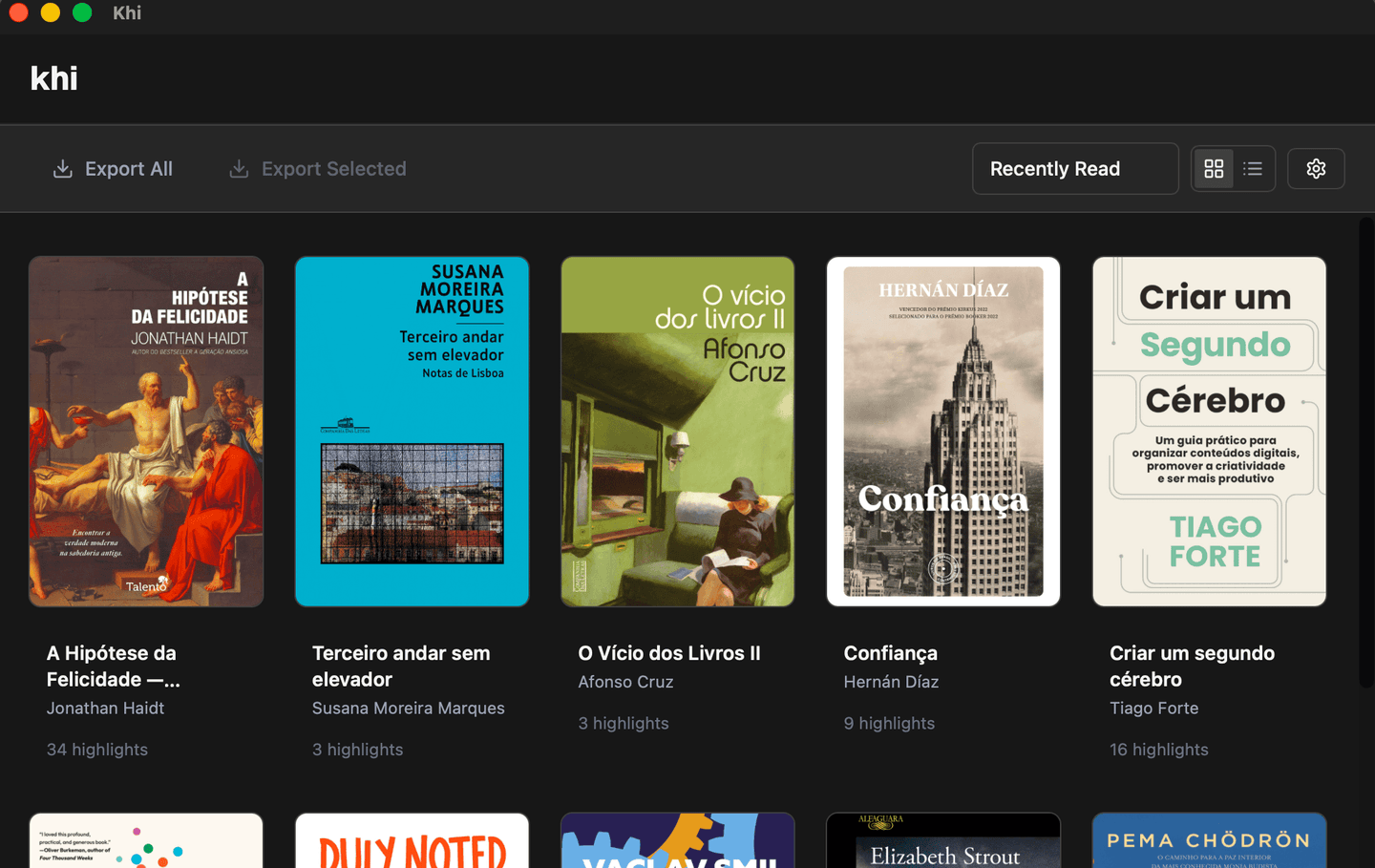The height and width of the screenshot is (868, 1375).
Task: Click the khi app logo heading
Action: pyautogui.click(x=54, y=78)
